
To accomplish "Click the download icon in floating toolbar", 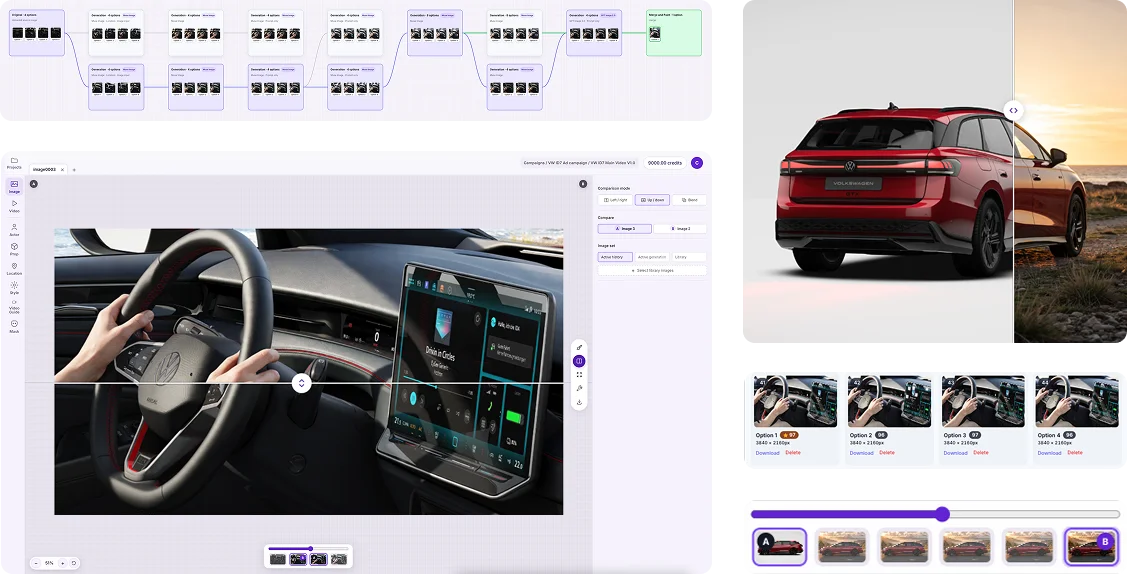I will [579, 402].
